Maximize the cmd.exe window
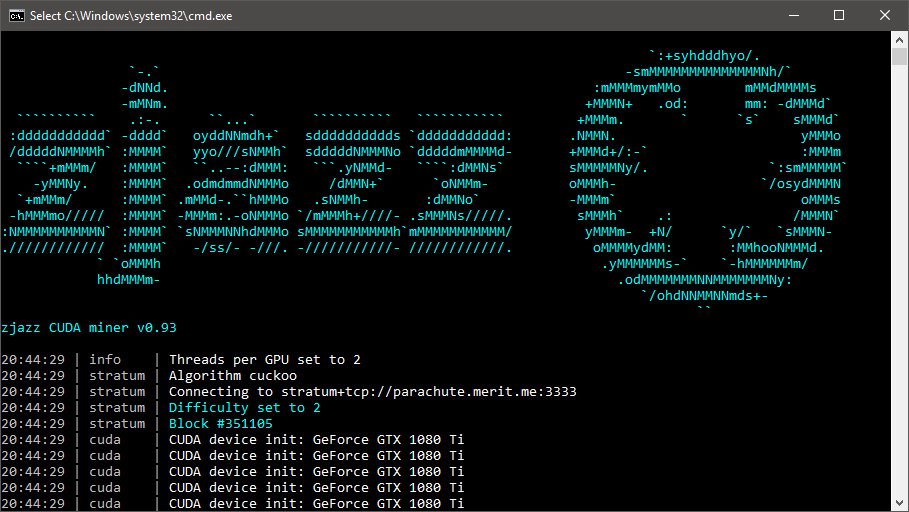This screenshot has width=909, height=512. click(x=839, y=16)
